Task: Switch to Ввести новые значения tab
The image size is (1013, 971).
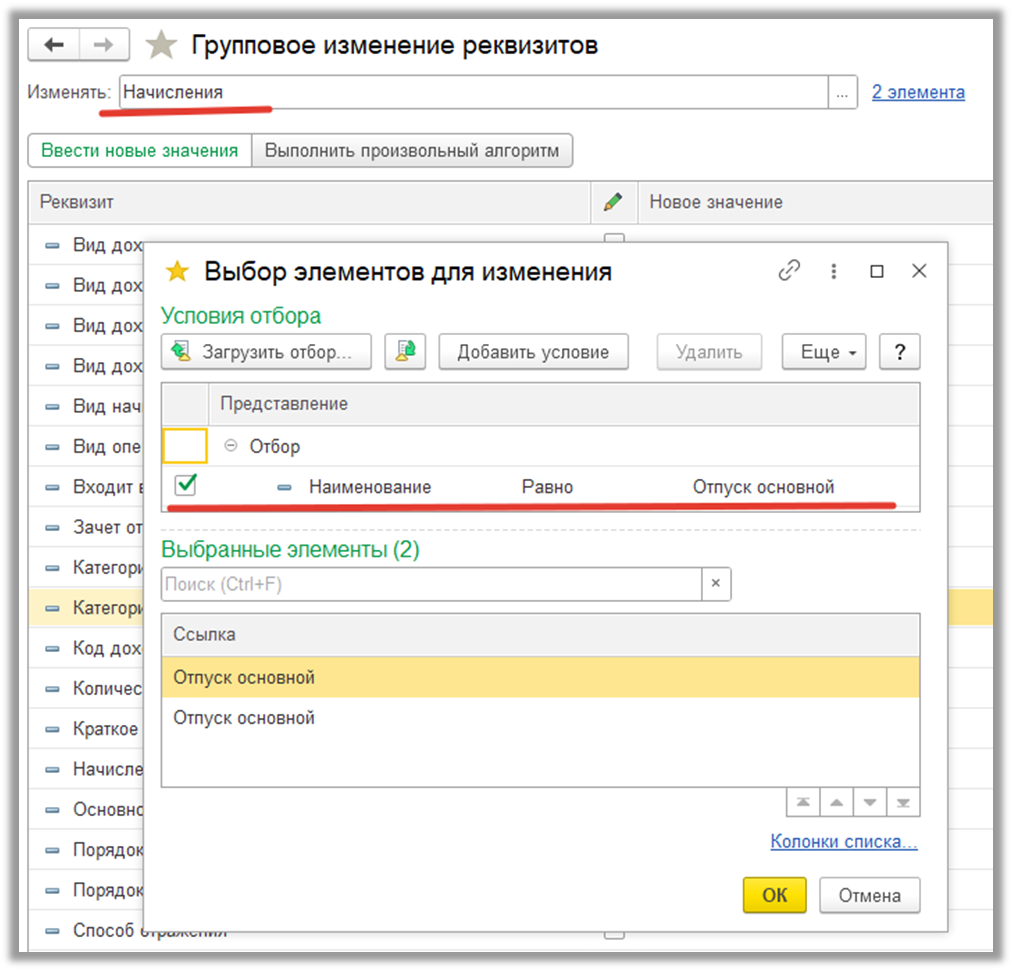Action: point(140,151)
